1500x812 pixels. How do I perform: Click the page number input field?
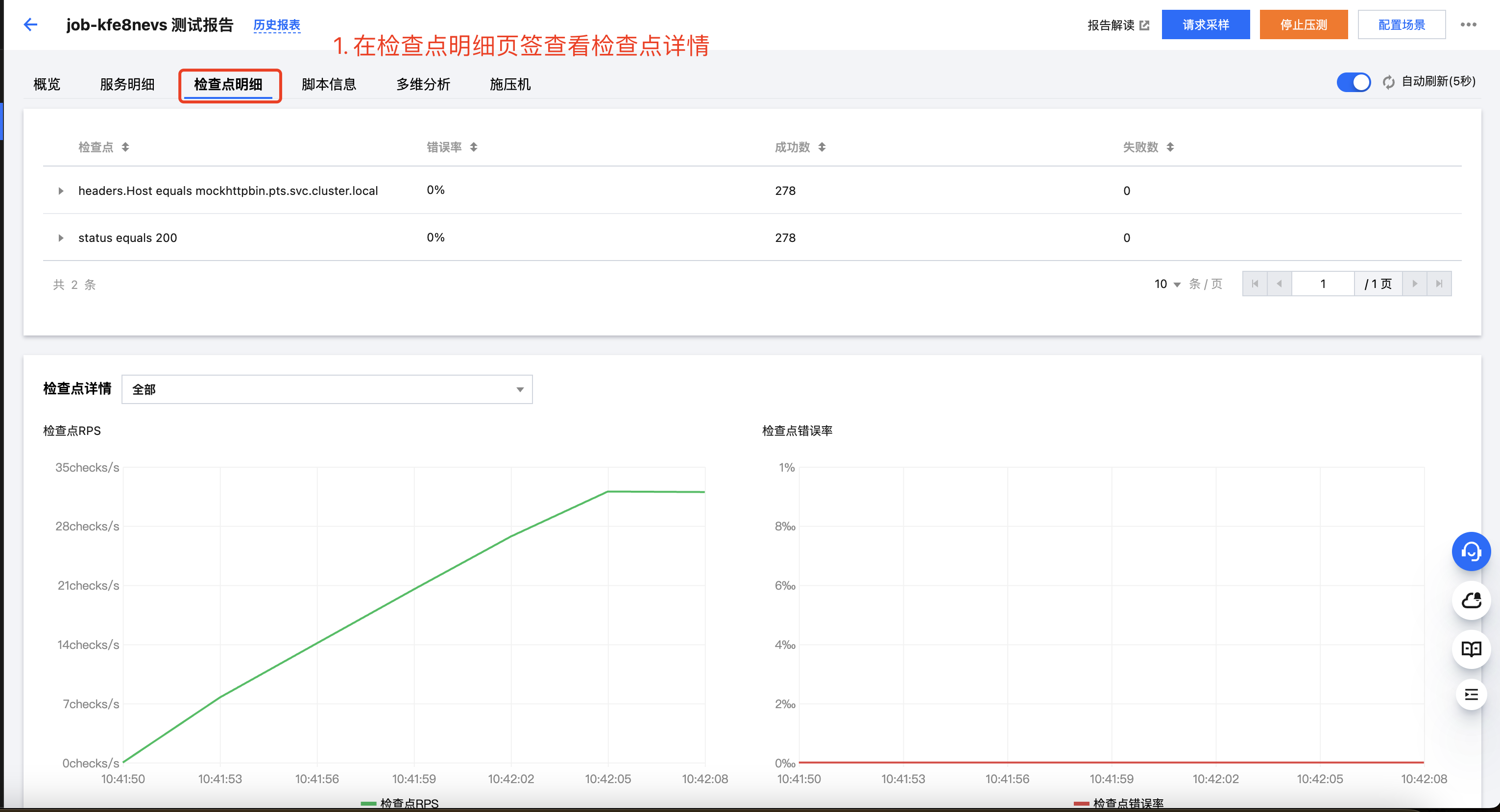(x=1322, y=284)
